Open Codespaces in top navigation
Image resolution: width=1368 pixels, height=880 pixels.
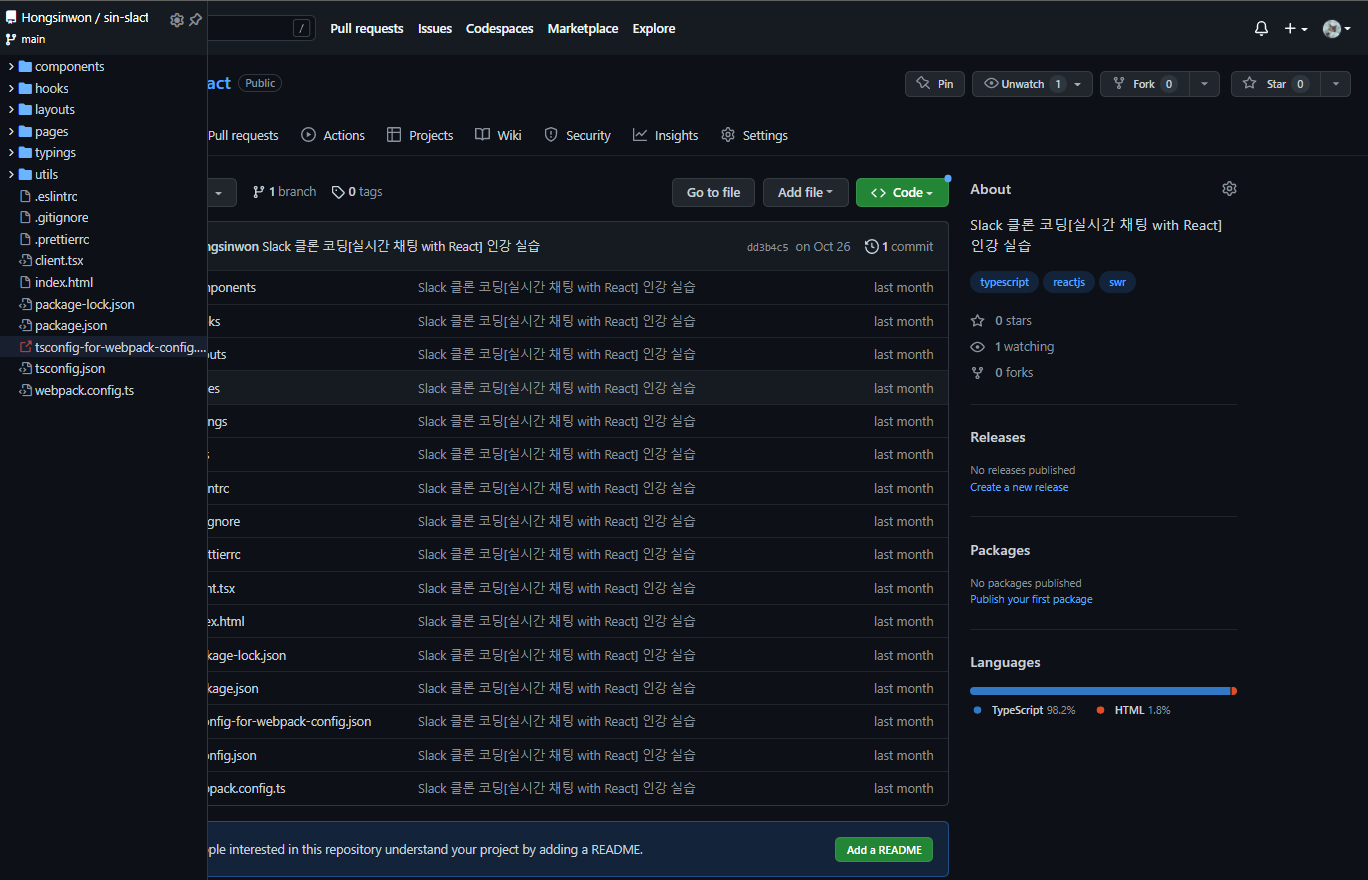pyautogui.click(x=500, y=29)
